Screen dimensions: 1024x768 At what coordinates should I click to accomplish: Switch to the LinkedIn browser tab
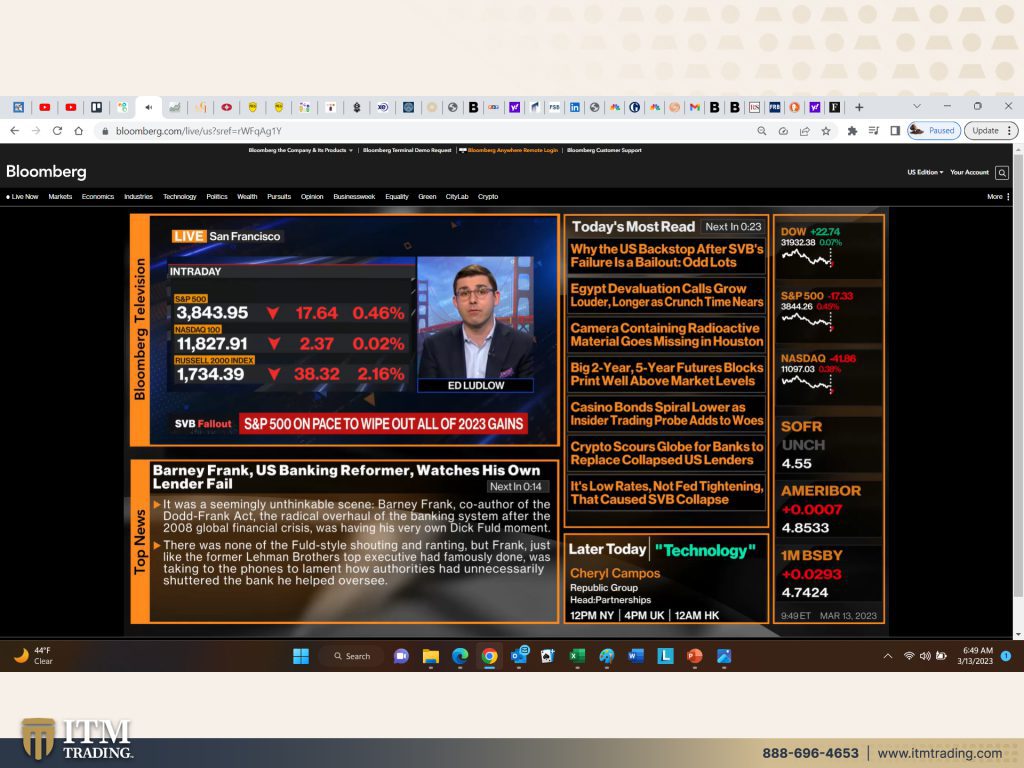click(x=574, y=107)
